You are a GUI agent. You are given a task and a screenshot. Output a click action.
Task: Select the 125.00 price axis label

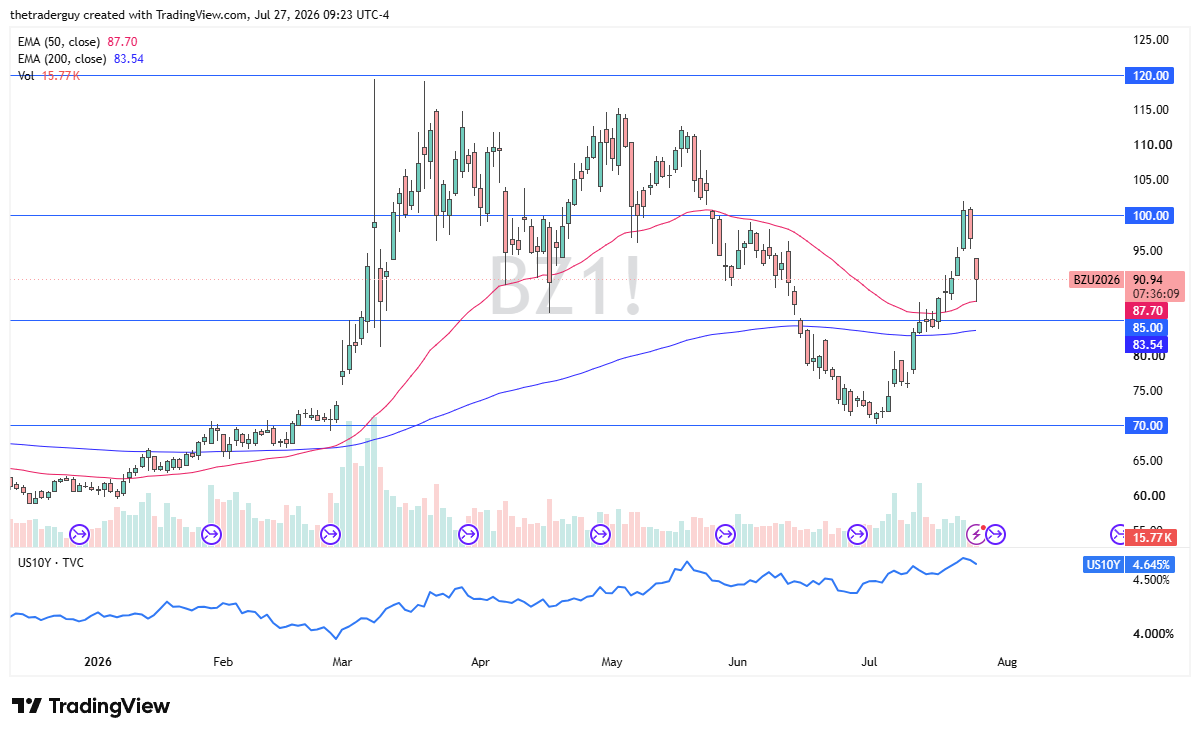(1150, 40)
